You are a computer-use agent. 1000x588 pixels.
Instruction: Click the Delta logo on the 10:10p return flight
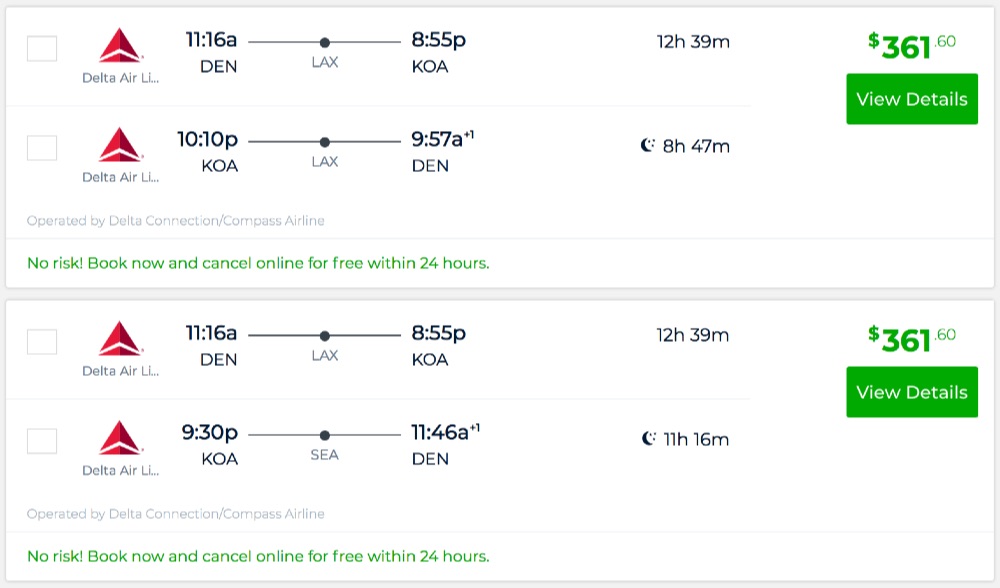click(121, 145)
